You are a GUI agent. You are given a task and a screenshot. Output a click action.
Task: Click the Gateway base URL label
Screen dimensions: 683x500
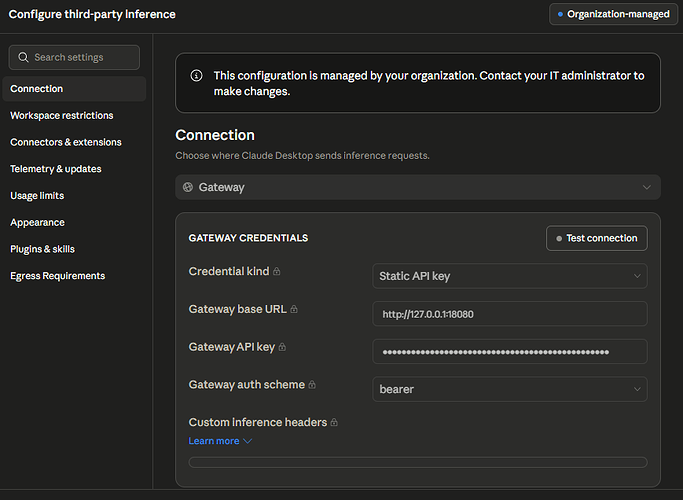pos(237,309)
